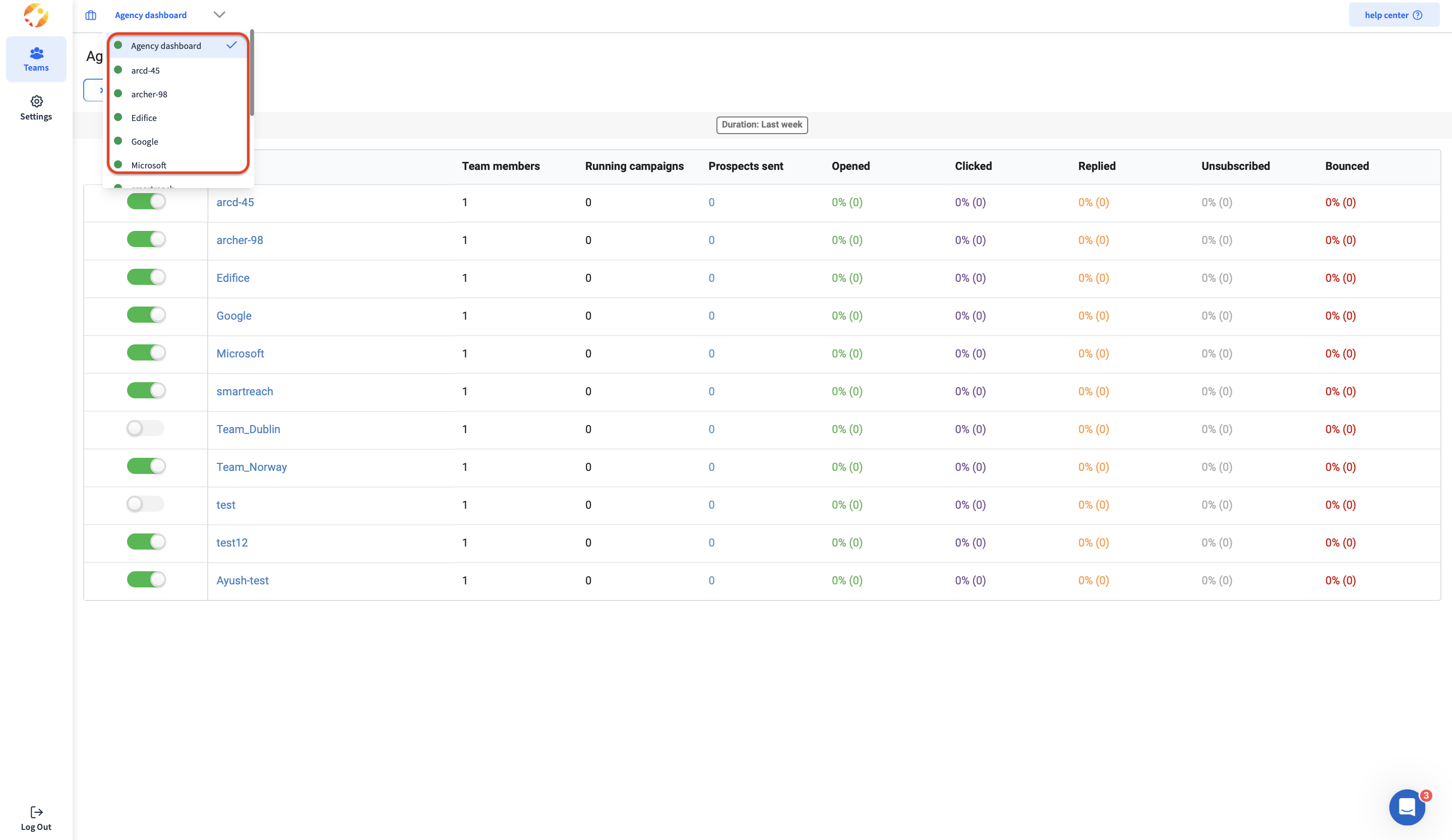Collapse the Agency dashboard dropdown chevron
The image size is (1452, 840).
point(219,15)
